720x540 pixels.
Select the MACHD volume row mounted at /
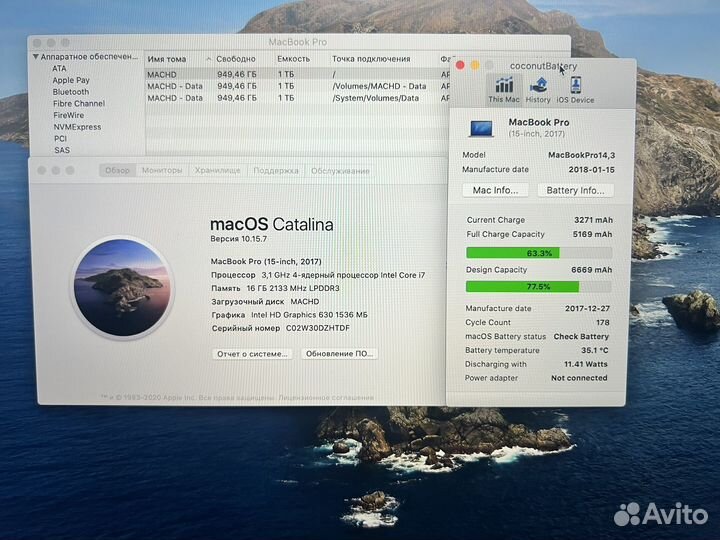[x=298, y=74]
